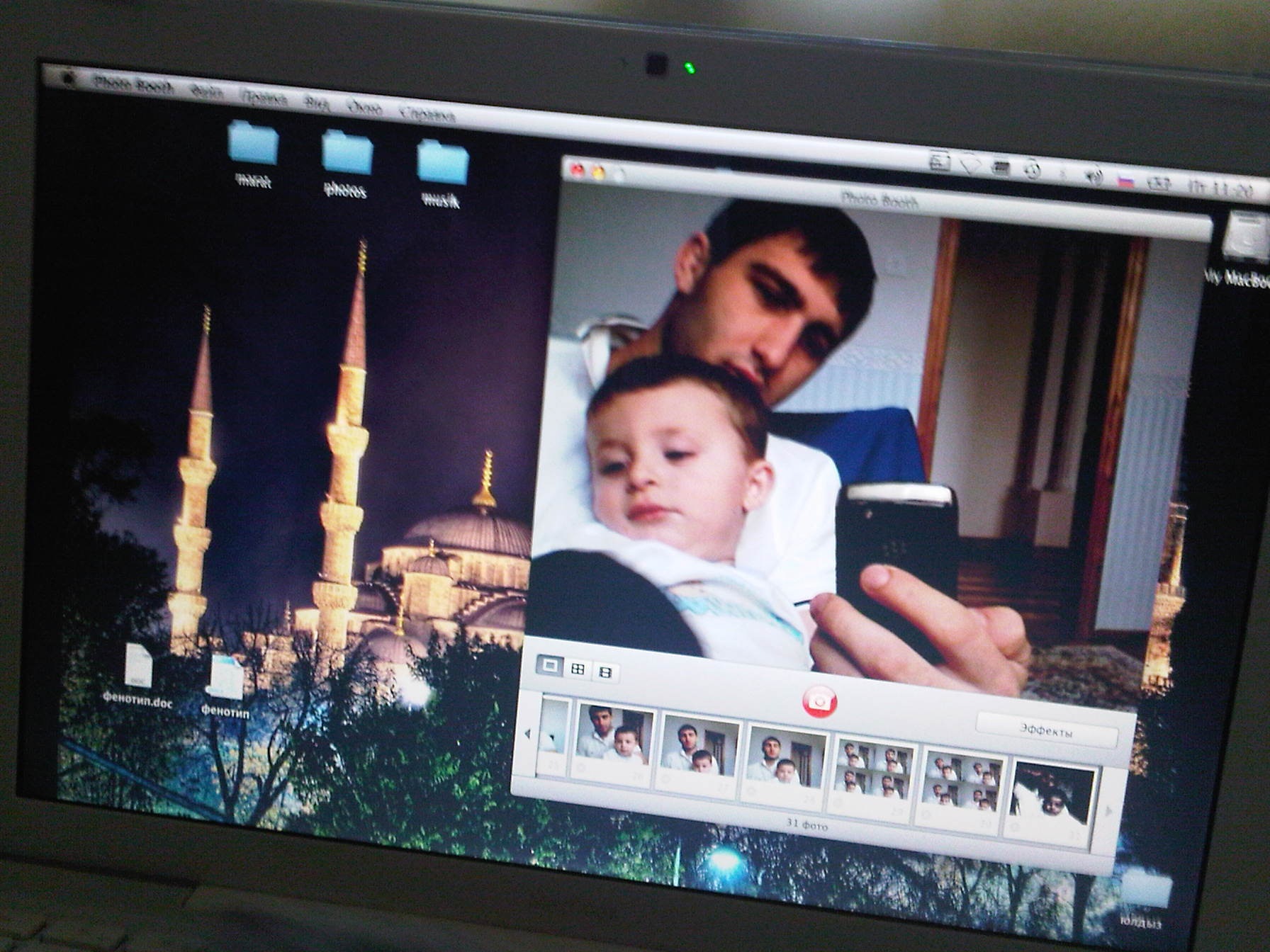
Task: Open the Time Machine menu bar icon
Action: click(1031, 170)
